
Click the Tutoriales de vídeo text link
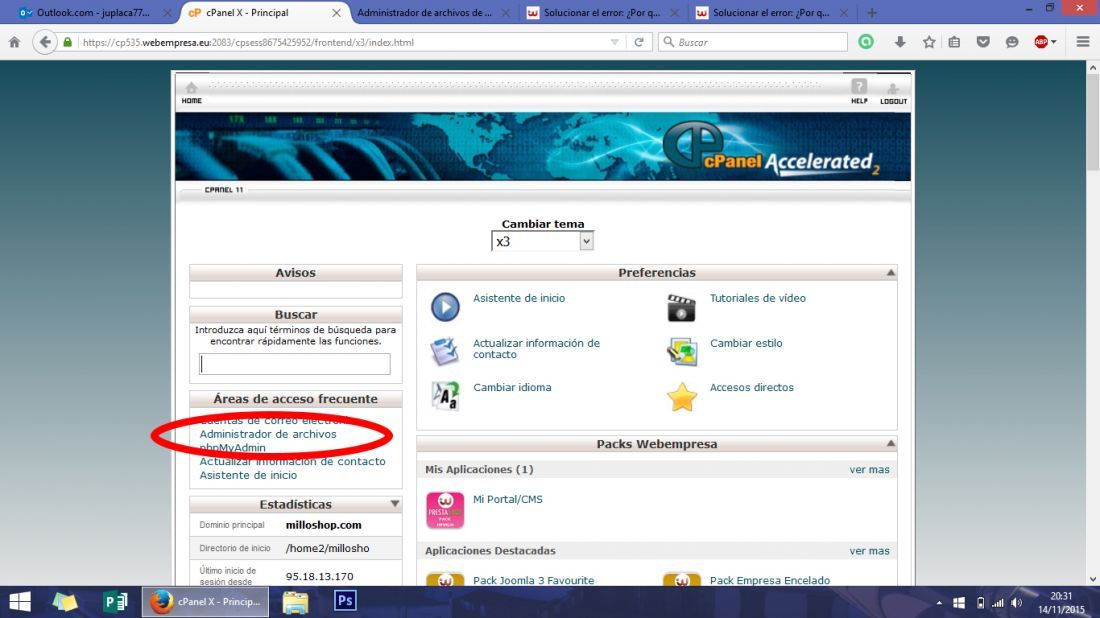point(758,298)
